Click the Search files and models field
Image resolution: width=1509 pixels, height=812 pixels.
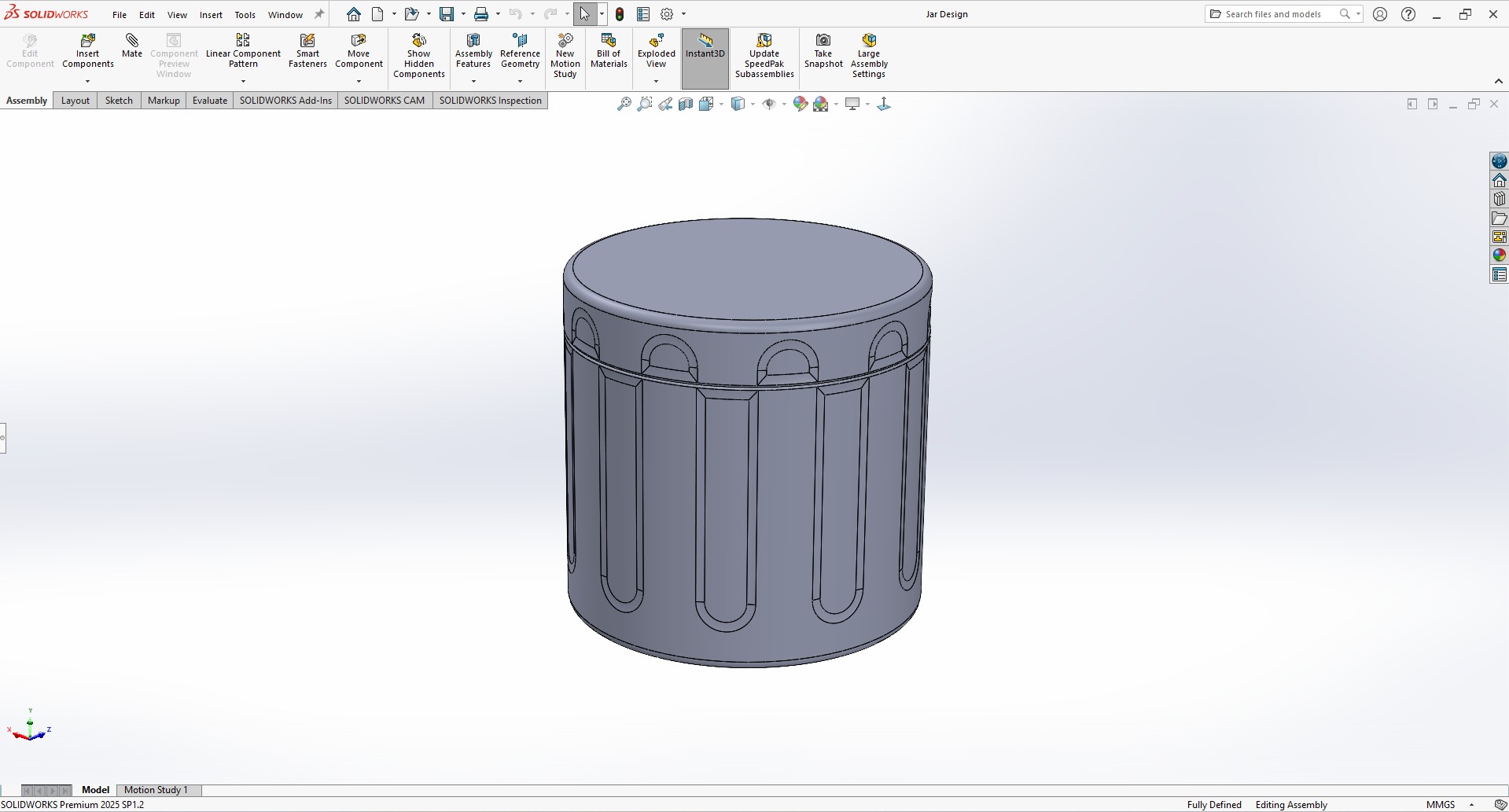1273,14
